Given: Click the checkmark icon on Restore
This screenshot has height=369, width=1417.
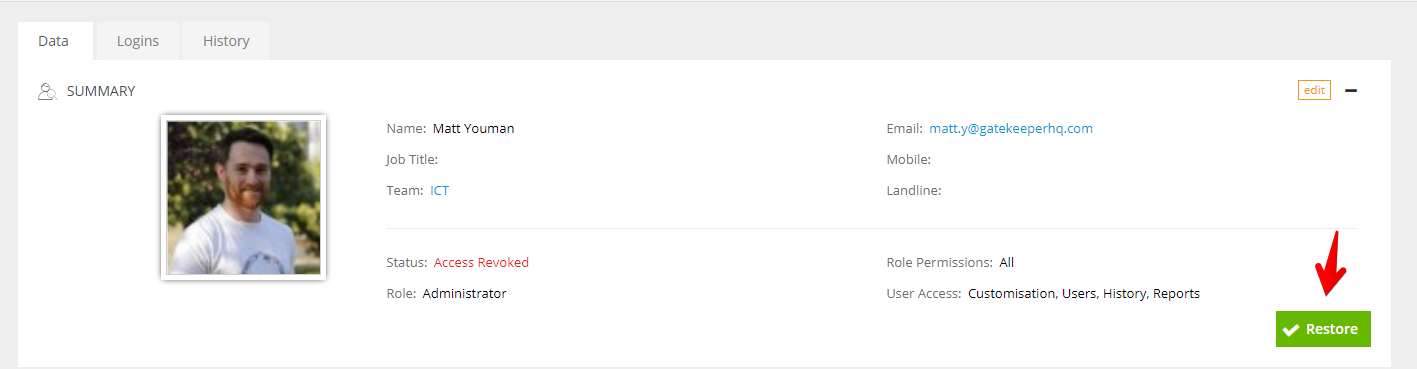Looking at the screenshot, I should pyautogui.click(x=1291, y=329).
